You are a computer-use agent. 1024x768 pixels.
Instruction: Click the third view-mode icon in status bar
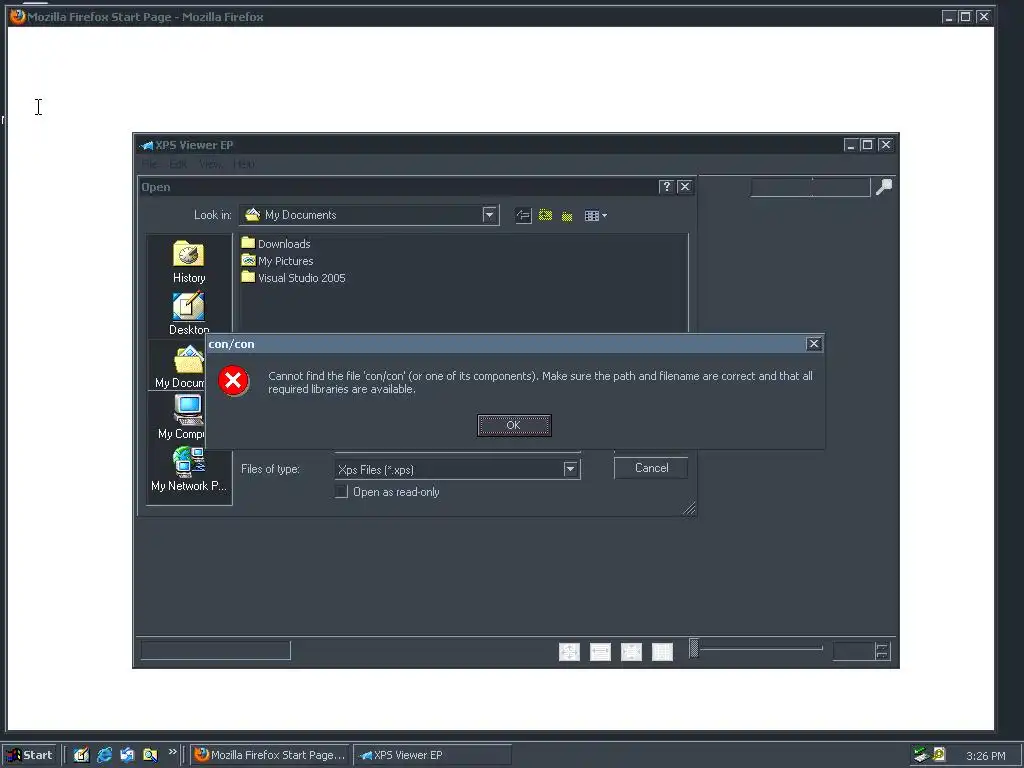[631, 652]
